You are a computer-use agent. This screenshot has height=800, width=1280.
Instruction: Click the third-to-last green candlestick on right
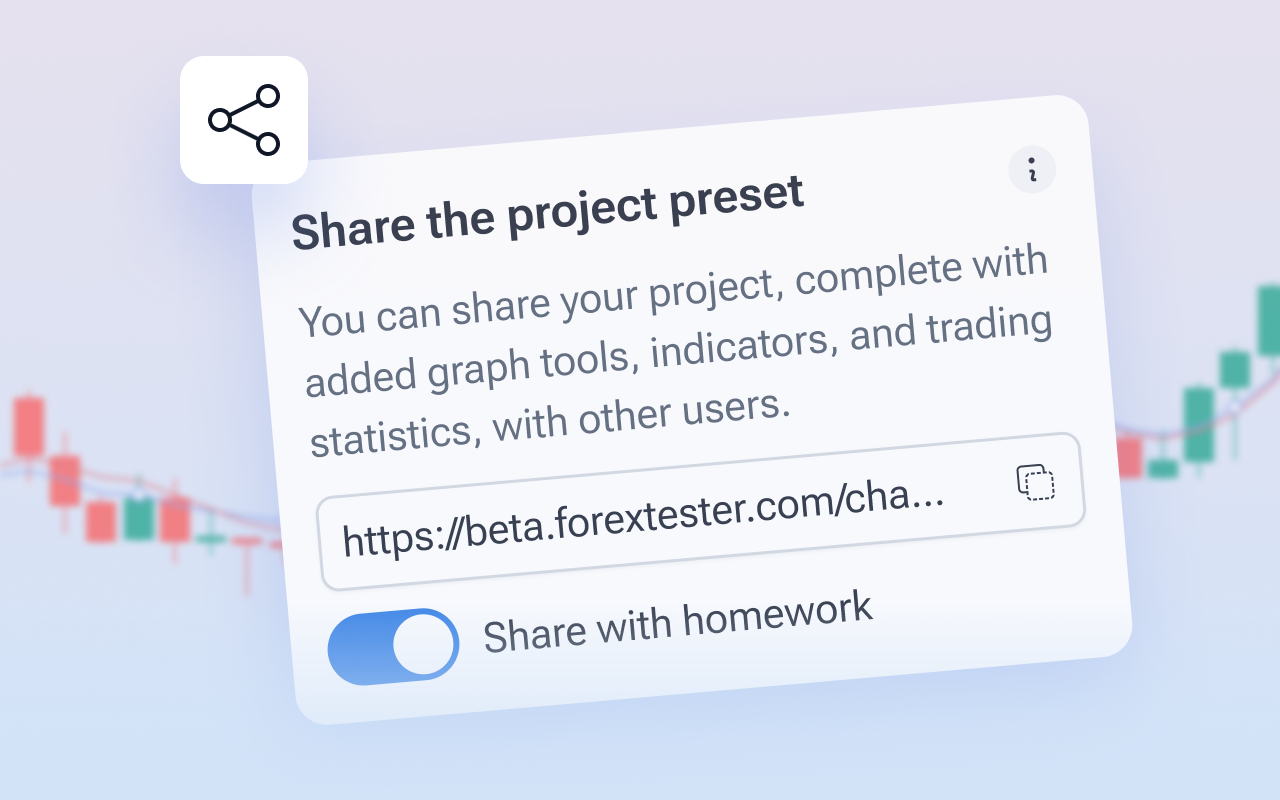(x=1199, y=423)
